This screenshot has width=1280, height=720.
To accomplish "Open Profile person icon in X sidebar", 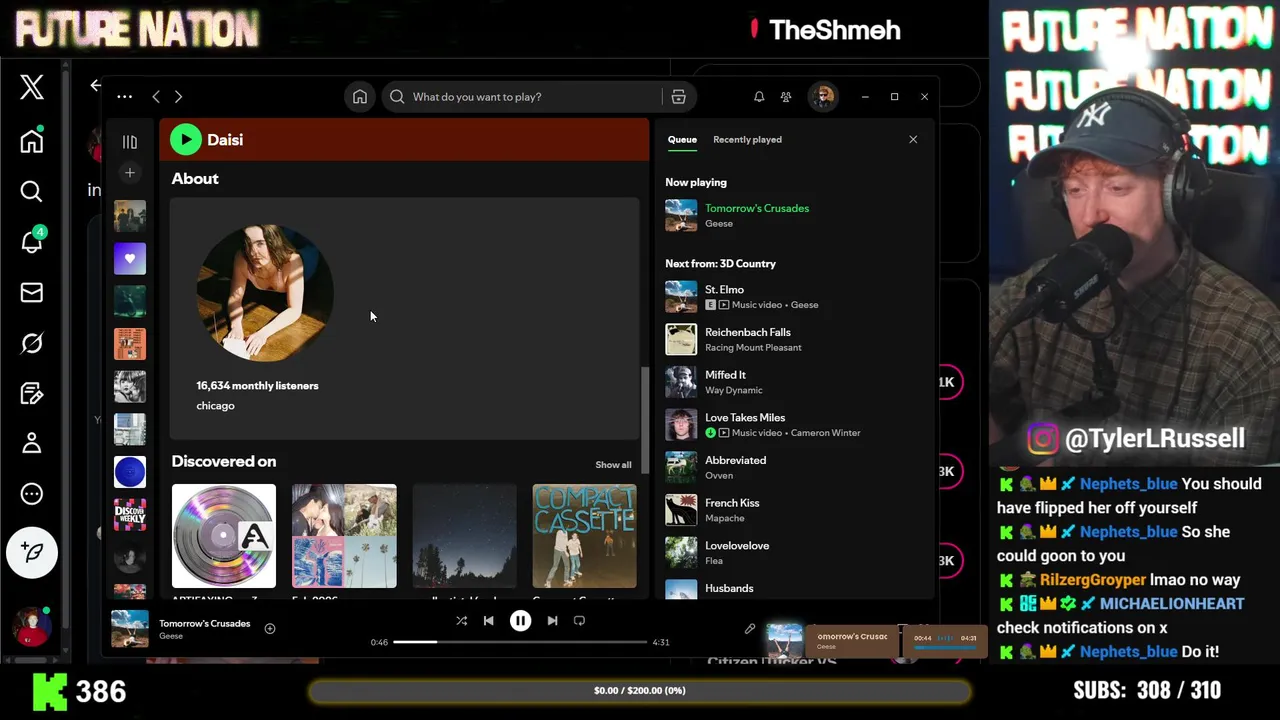I will [32, 442].
